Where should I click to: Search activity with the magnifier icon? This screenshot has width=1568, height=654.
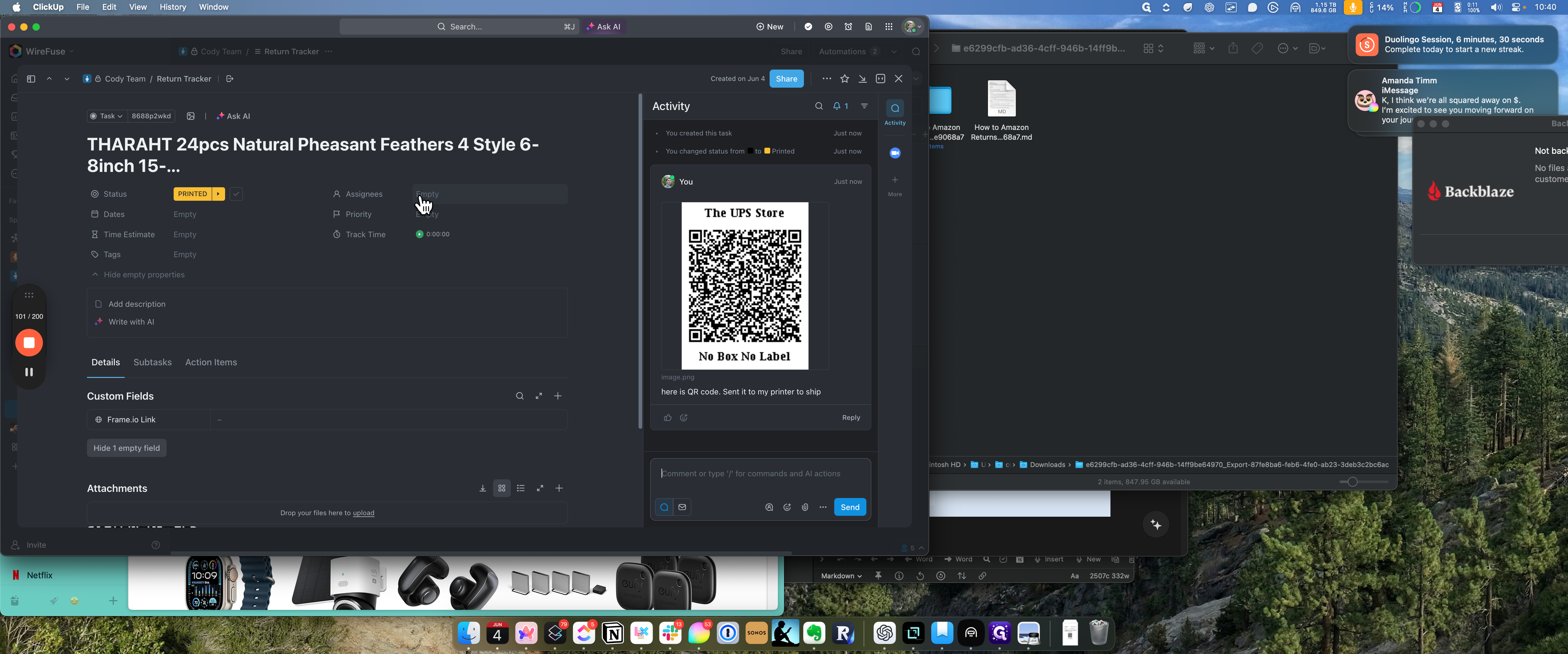pos(819,106)
